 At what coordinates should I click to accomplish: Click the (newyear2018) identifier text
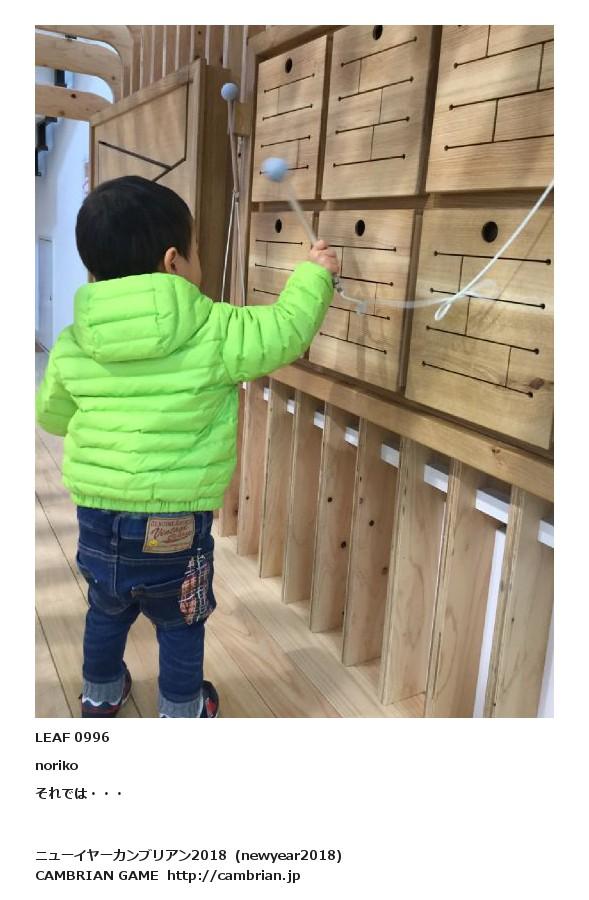click(288, 855)
